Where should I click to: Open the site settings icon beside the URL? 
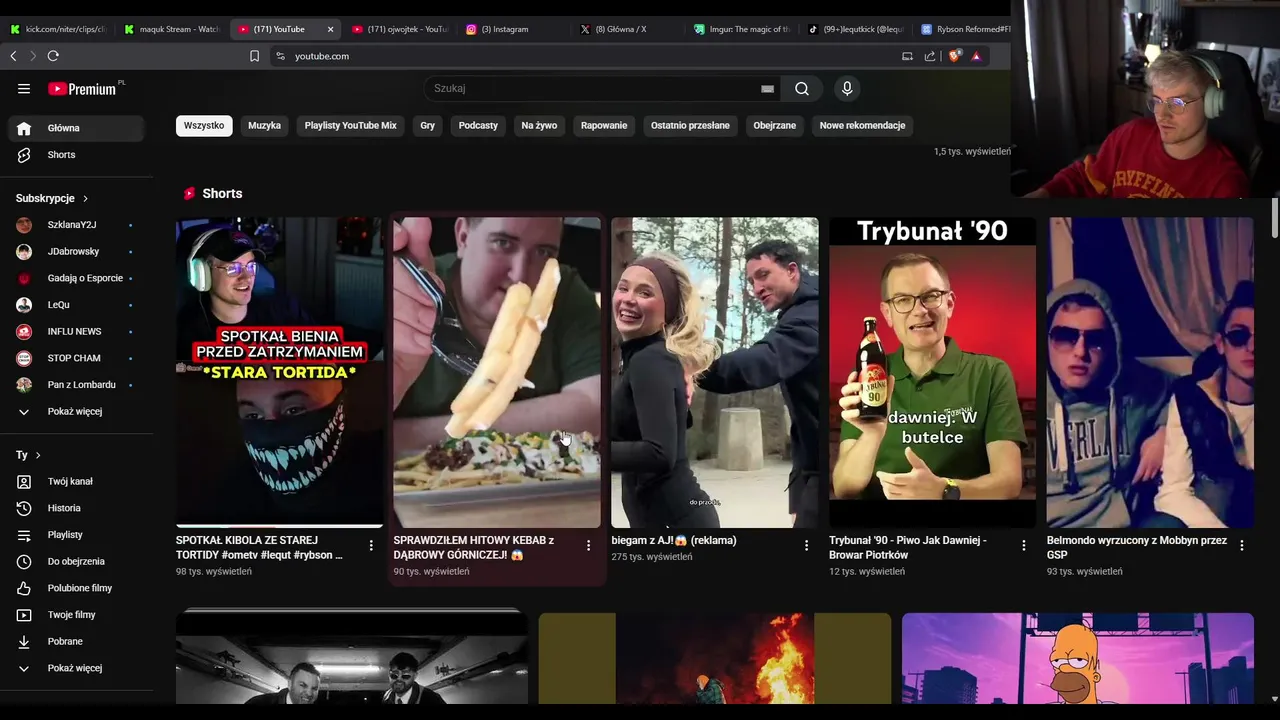coord(280,56)
